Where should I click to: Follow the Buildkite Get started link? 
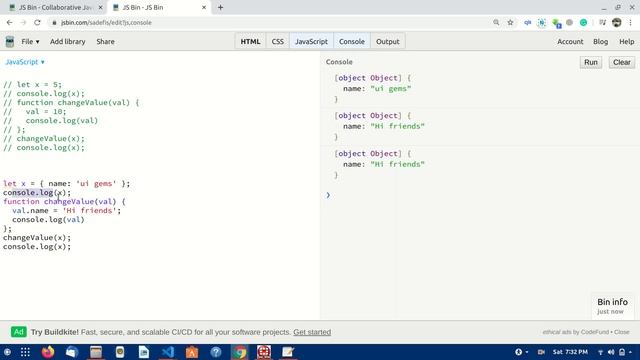[312, 332]
